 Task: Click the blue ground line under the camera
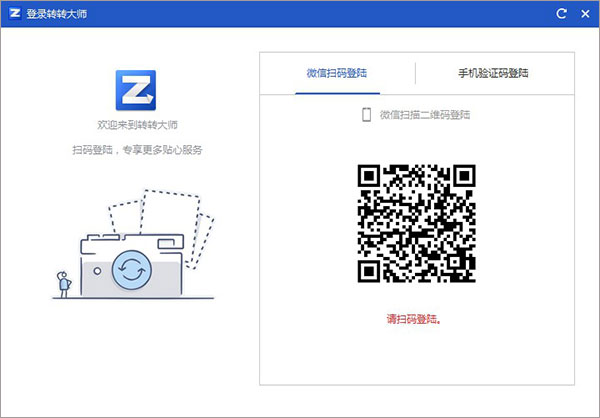[130, 298]
